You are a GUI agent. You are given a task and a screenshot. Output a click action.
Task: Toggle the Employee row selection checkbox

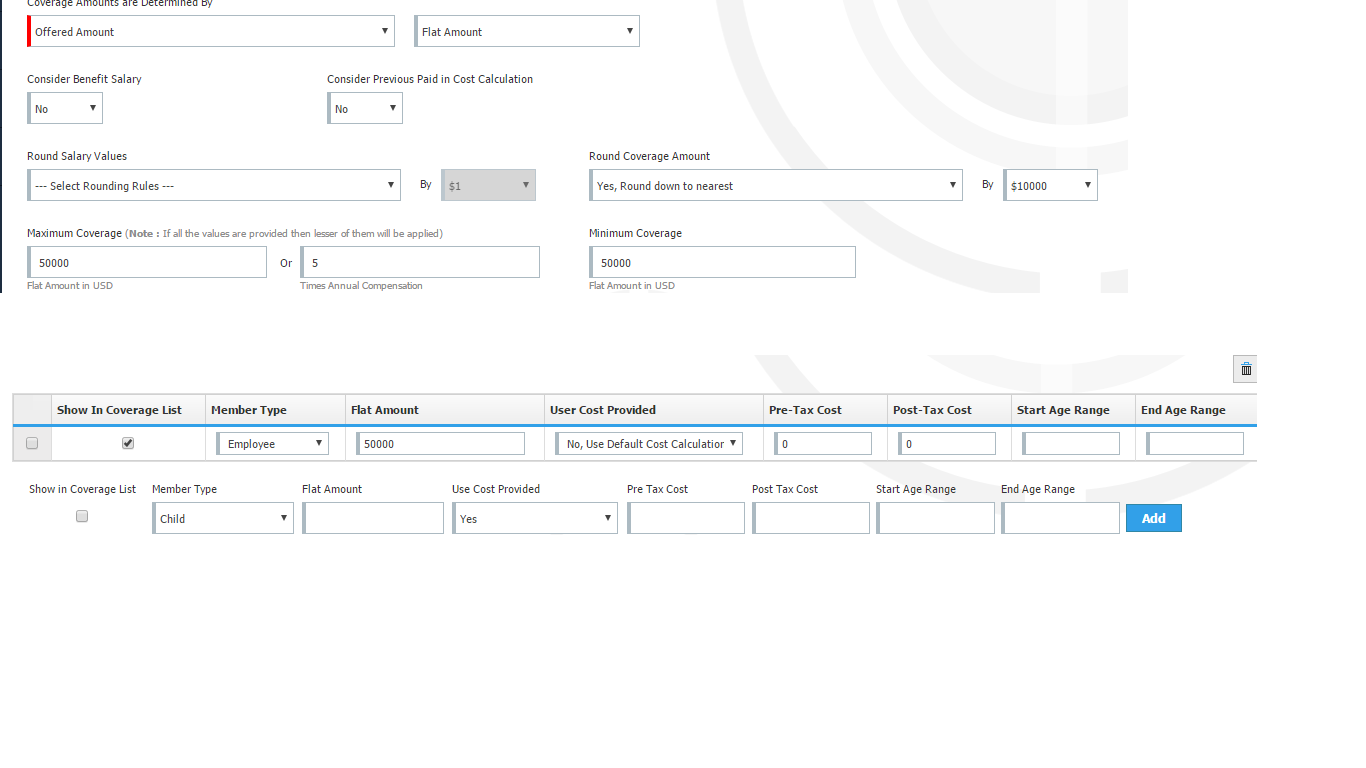pyautogui.click(x=32, y=443)
